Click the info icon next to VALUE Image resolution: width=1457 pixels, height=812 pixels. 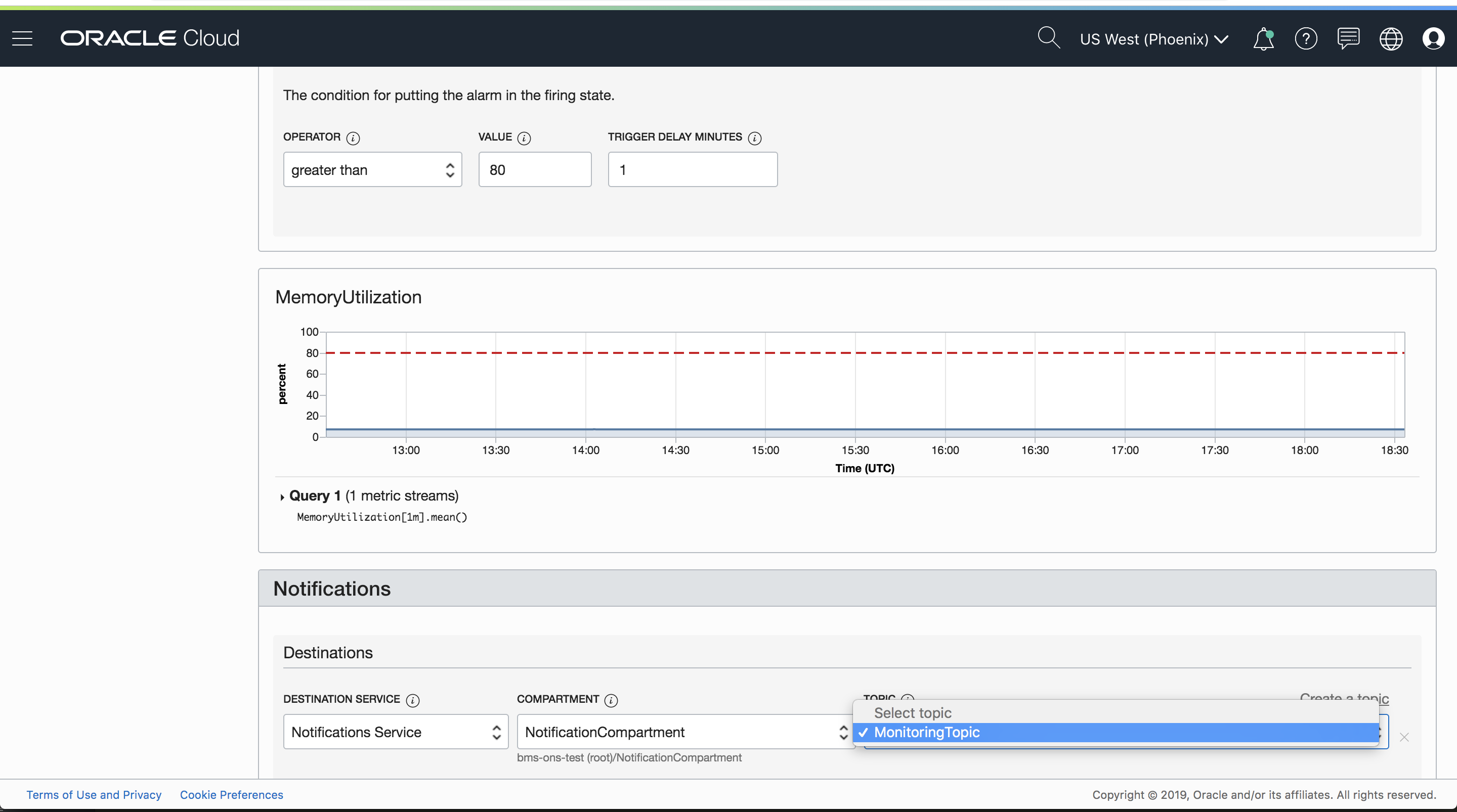click(x=524, y=138)
